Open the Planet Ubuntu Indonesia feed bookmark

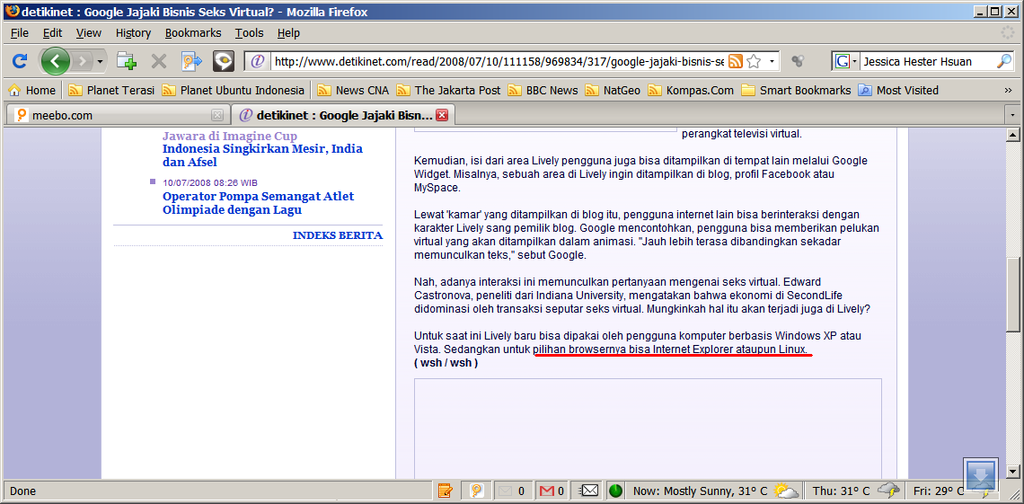click(233, 90)
